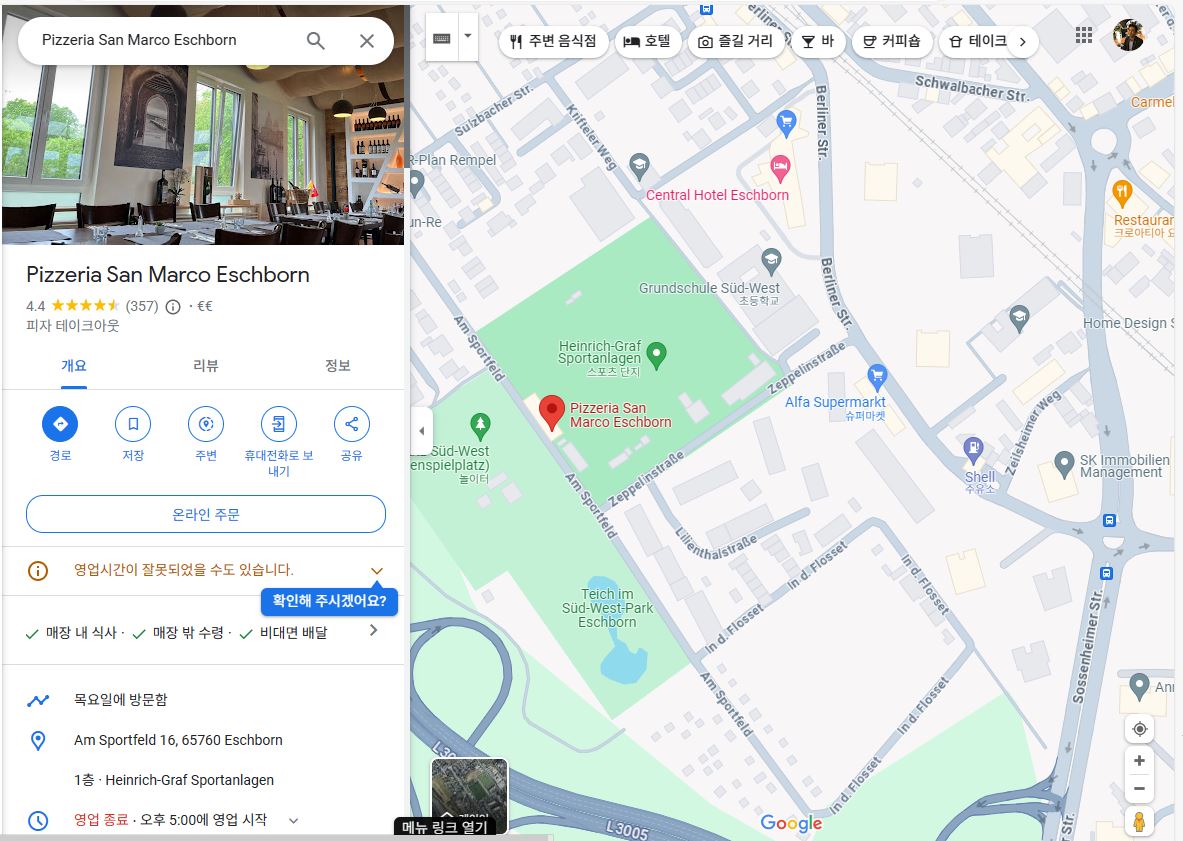Click the 확인해 주시겠어요? tooltip
The image size is (1183, 841).
tap(329, 600)
